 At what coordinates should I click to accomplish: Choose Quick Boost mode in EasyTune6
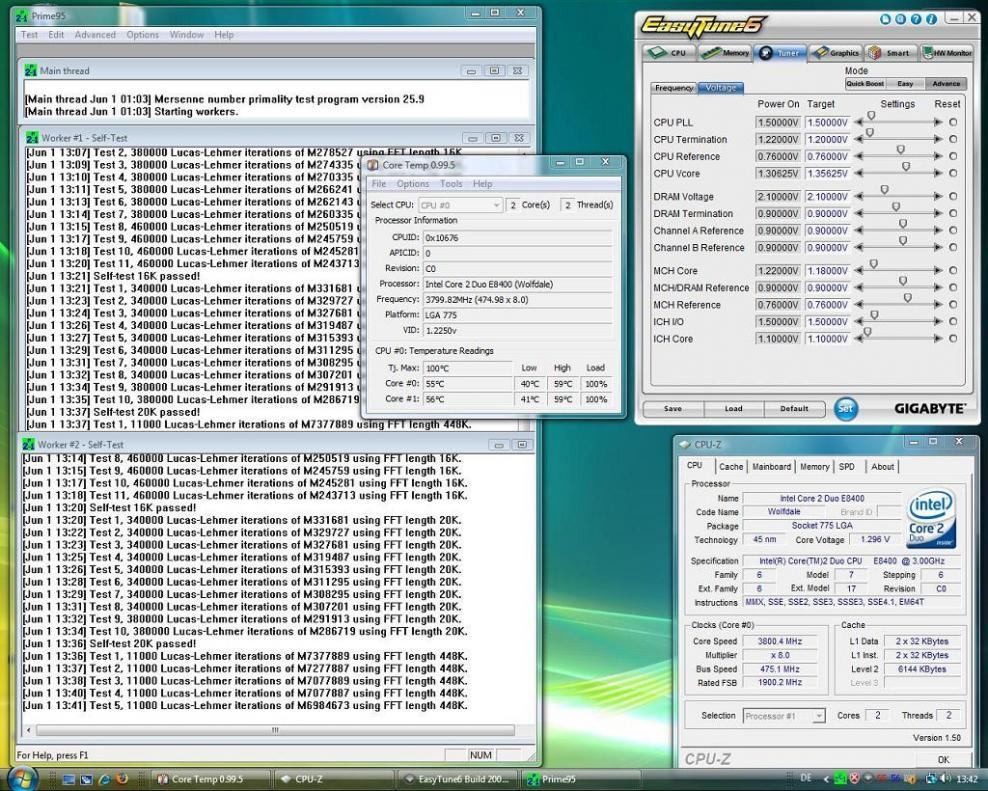pos(864,83)
